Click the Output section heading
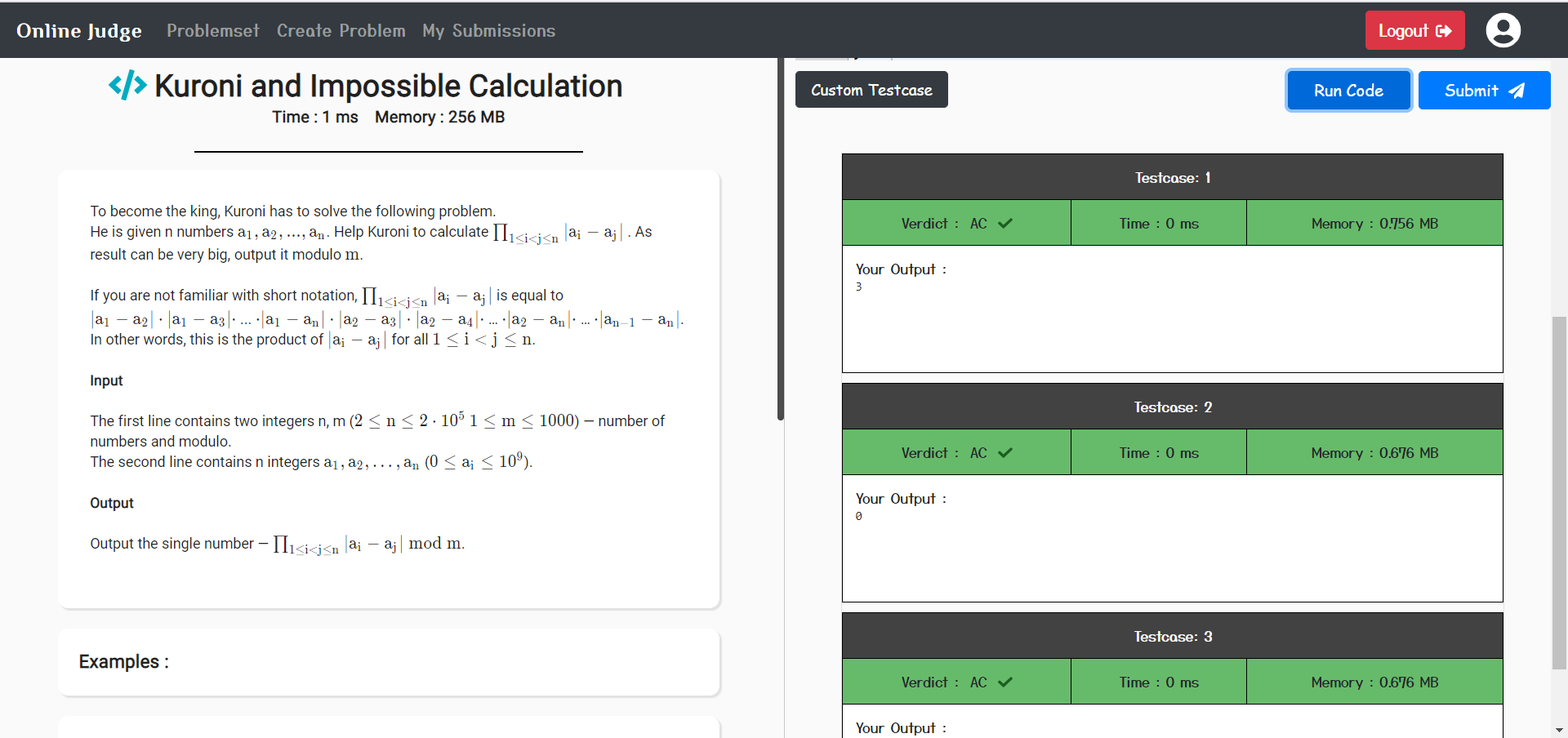The image size is (1568, 738). [112, 503]
